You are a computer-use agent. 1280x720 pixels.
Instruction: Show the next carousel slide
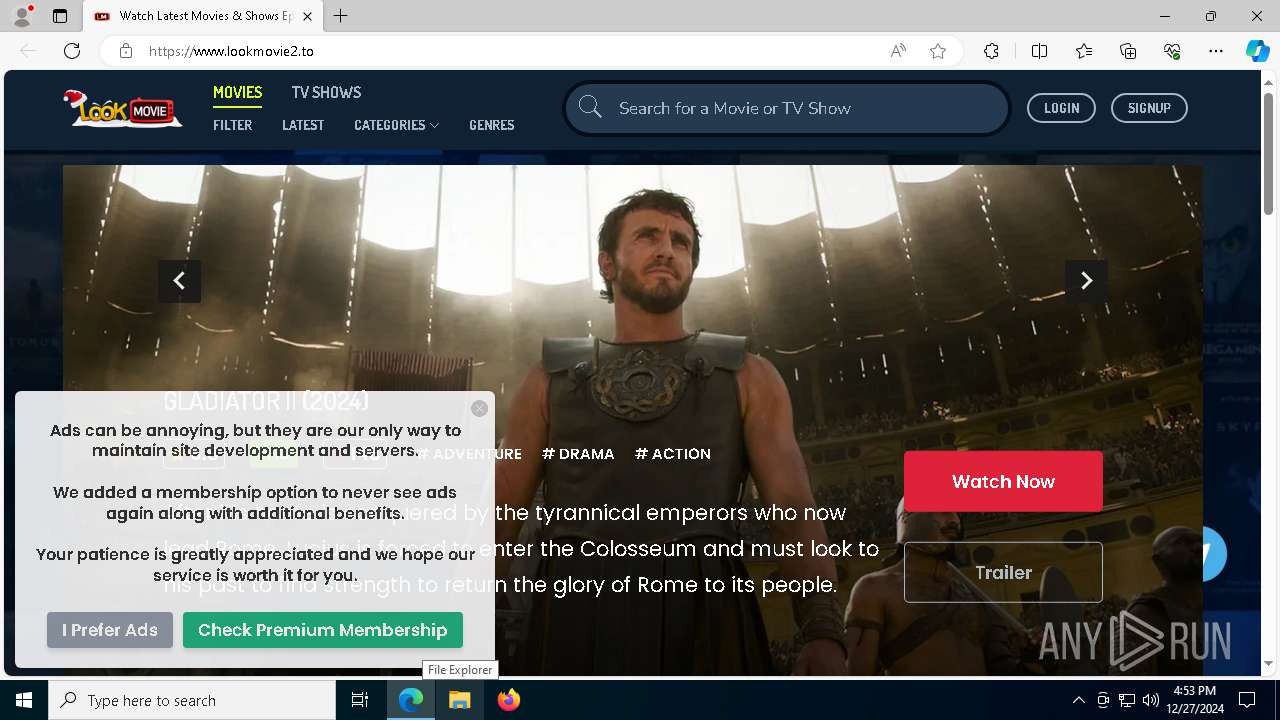click(x=1086, y=281)
